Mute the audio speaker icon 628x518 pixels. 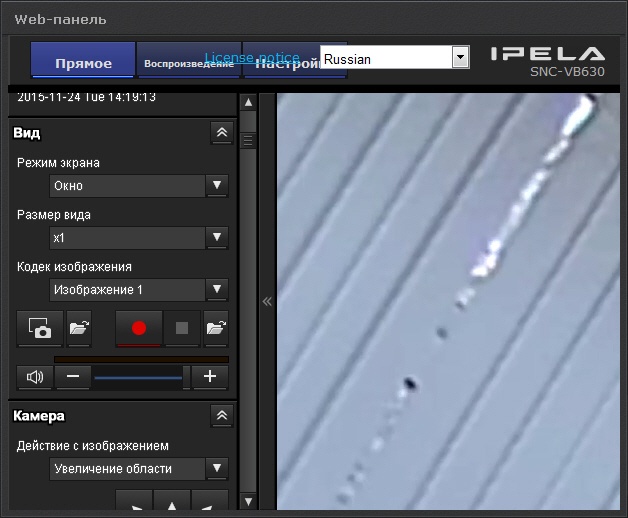pos(35,377)
